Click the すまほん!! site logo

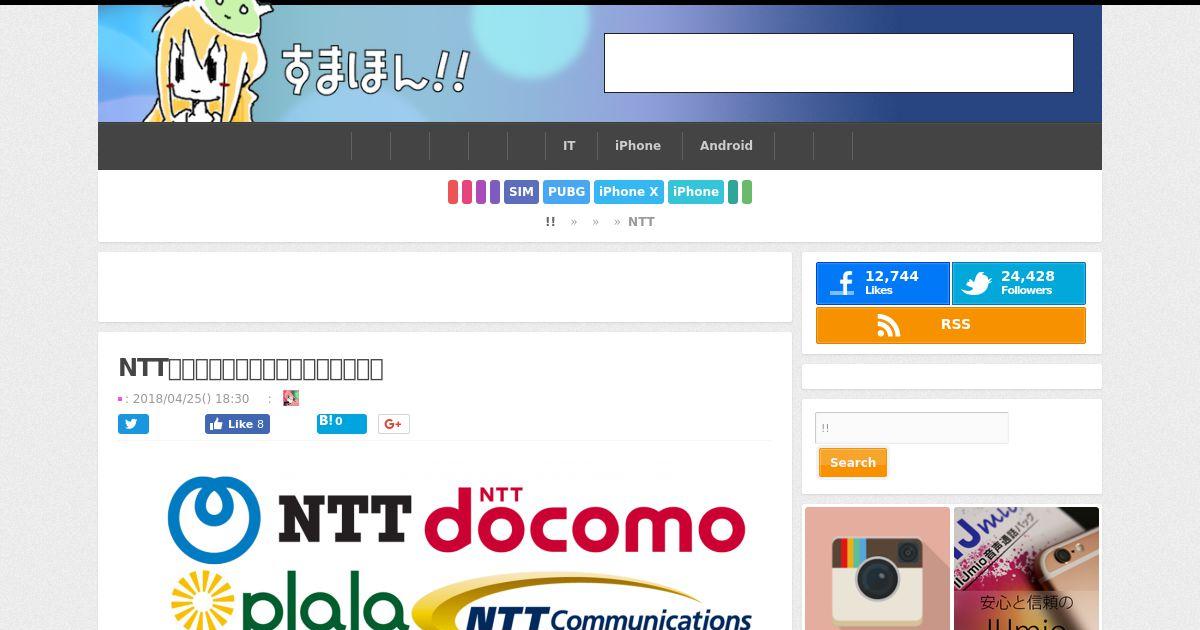pos(374,70)
